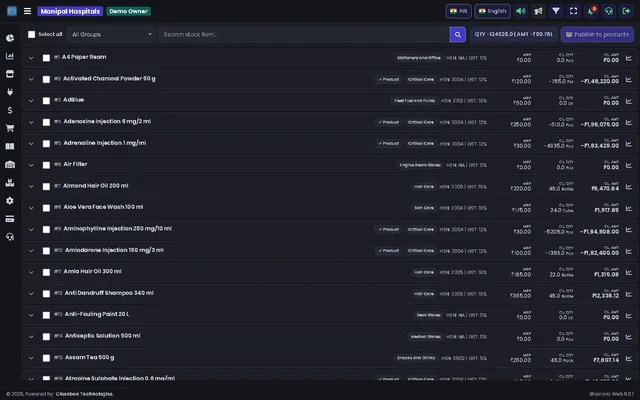The width and height of the screenshot is (640, 400).
Task: Click the Critical Care tag on Adenosine row
Action: point(421,122)
